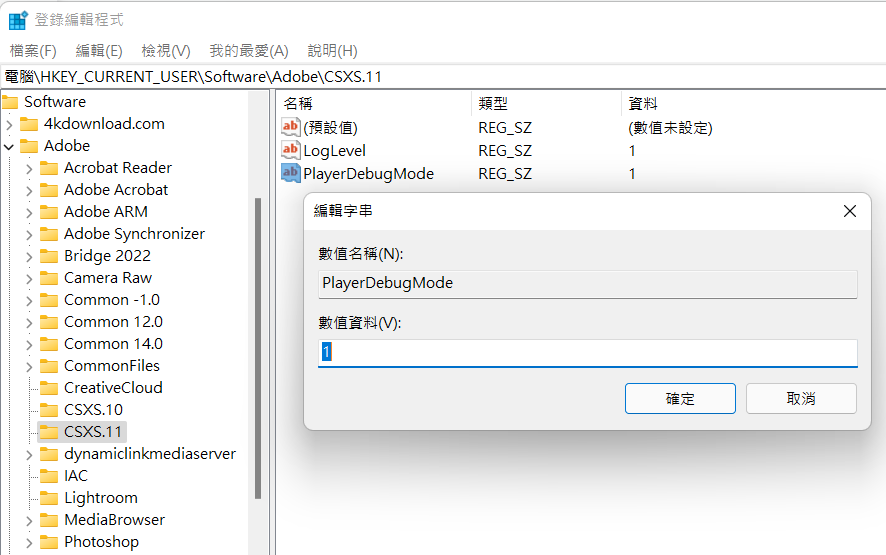Click the (預設值) string value icon
The height and width of the screenshot is (555, 886).
(290, 127)
